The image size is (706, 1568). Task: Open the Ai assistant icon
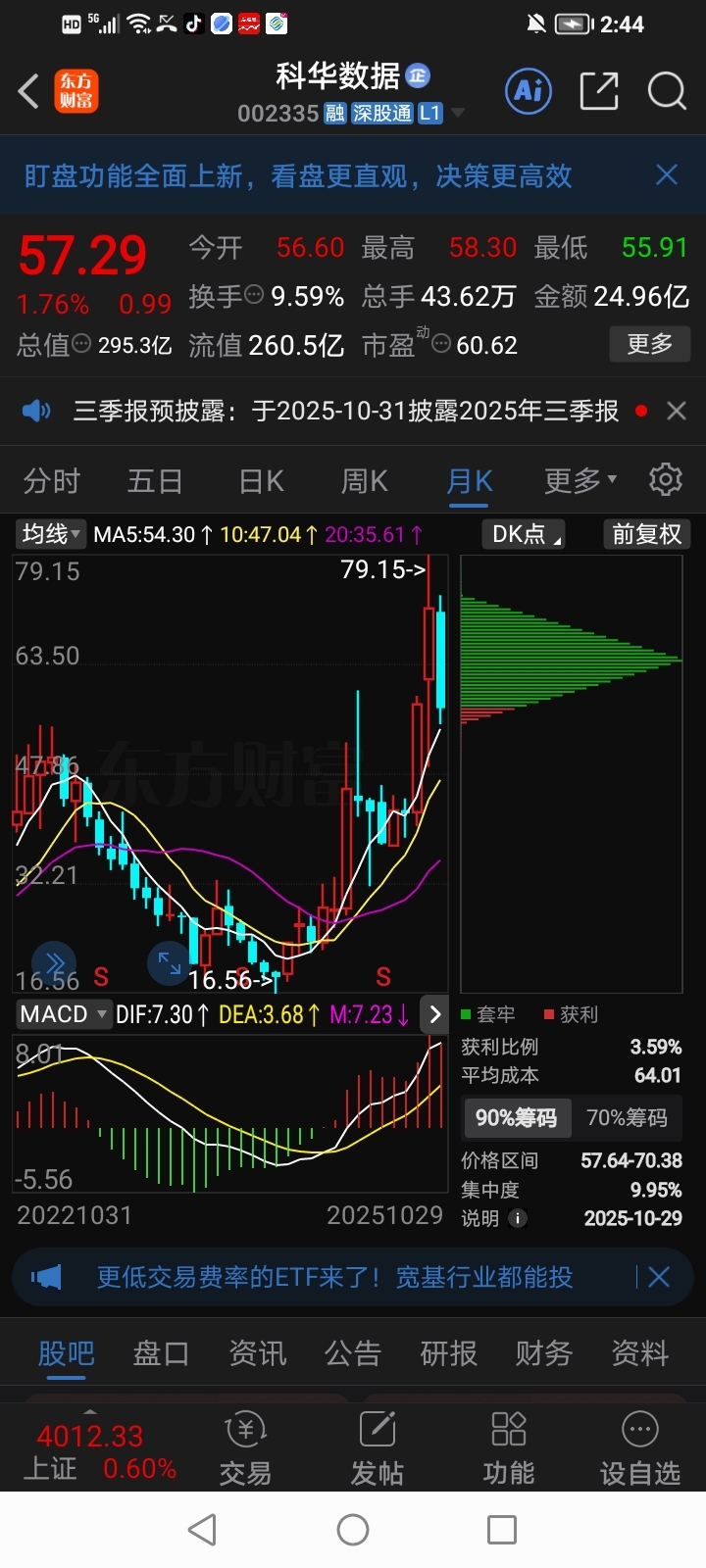[529, 91]
